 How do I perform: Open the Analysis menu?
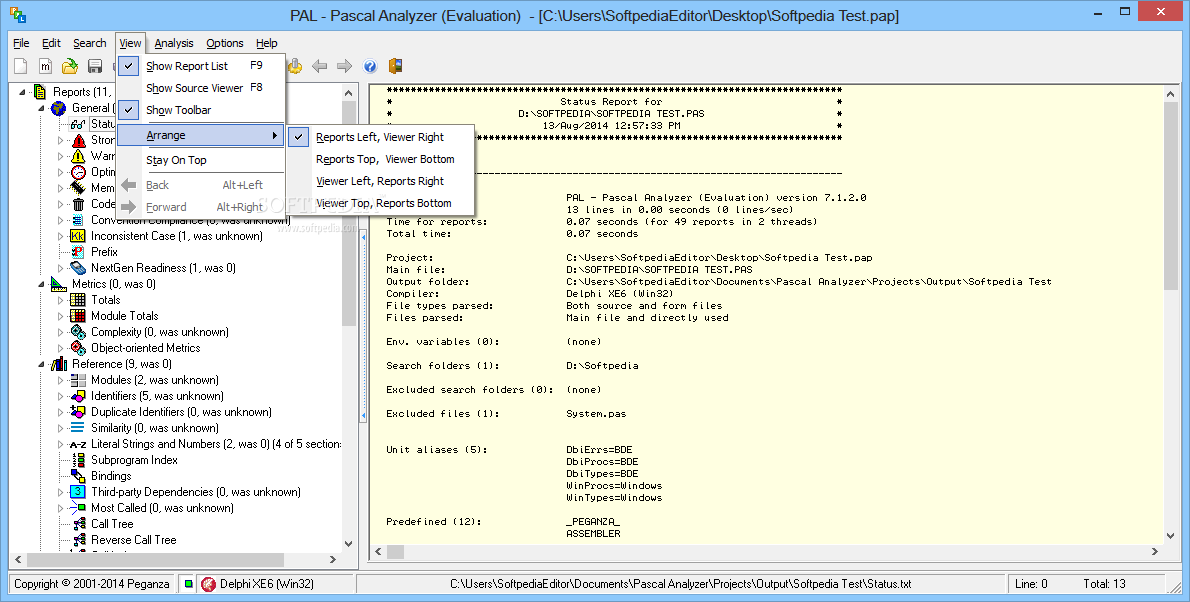(x=174, y=43)
